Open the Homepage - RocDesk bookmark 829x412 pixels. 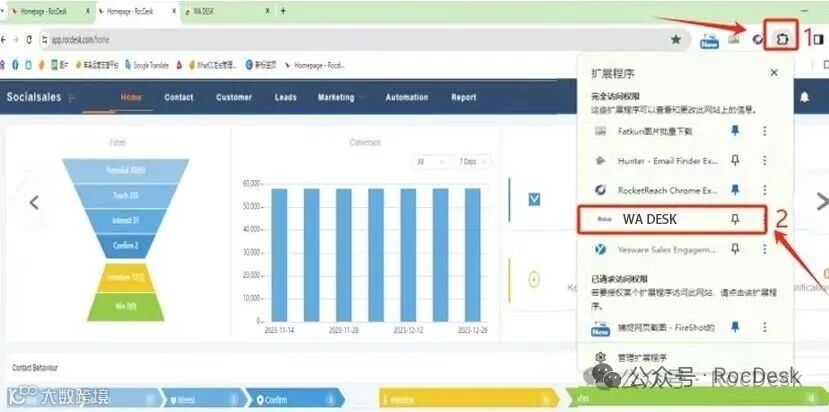(315, 66)
